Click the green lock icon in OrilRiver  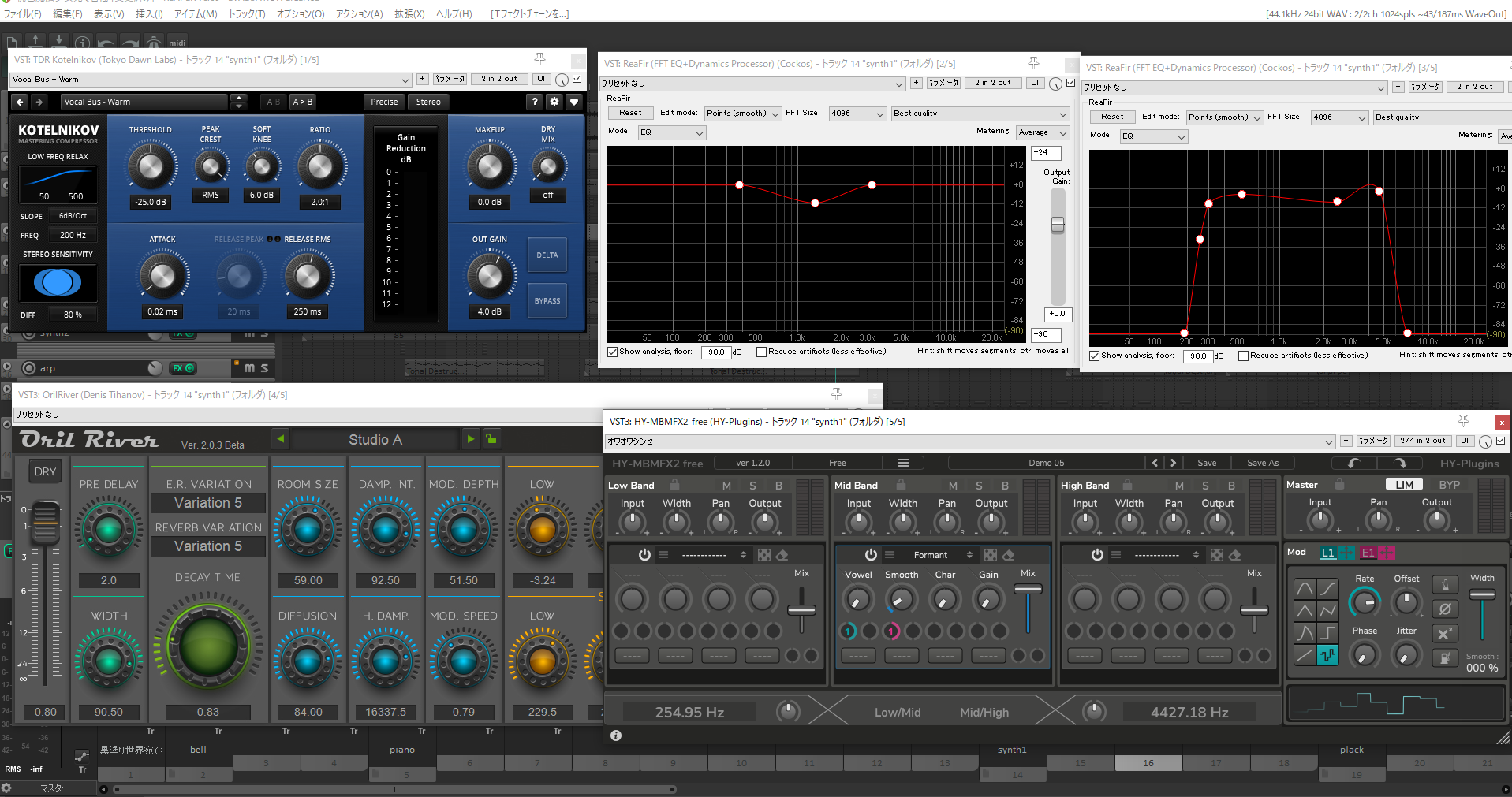[x=491, y=439]
